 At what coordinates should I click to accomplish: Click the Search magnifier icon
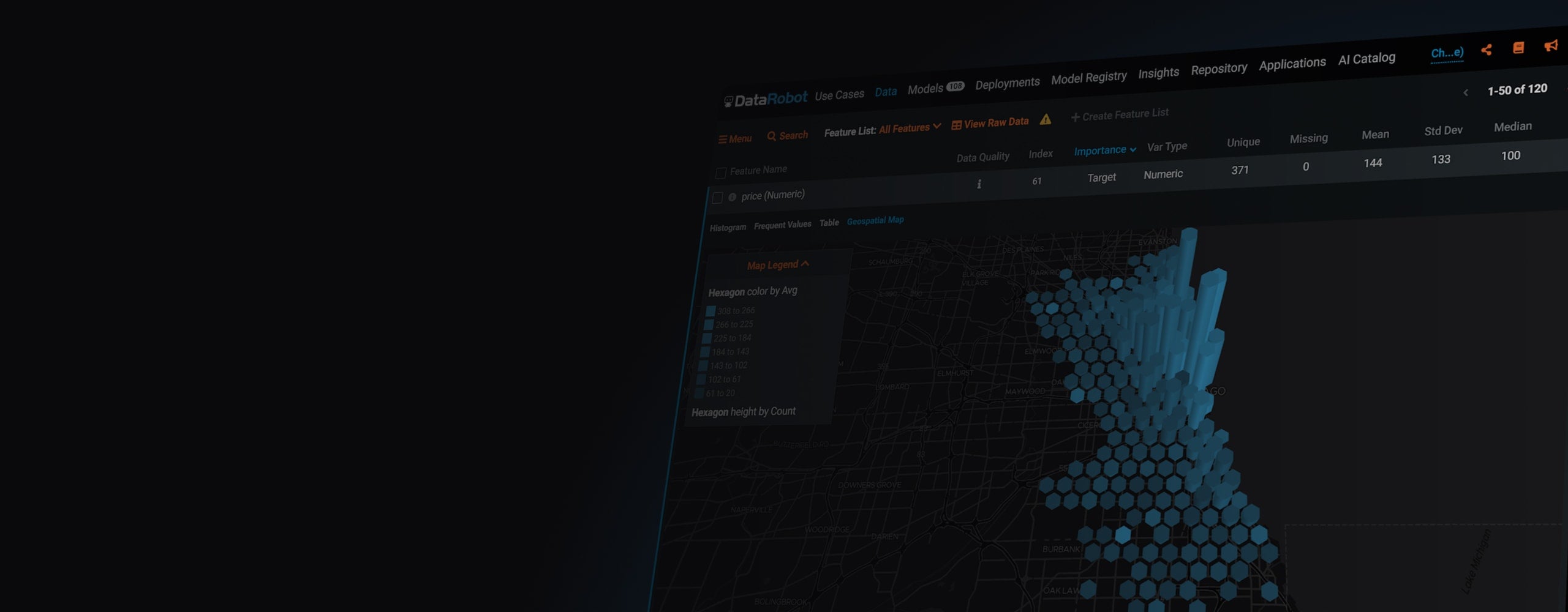[x=772, y=136]
